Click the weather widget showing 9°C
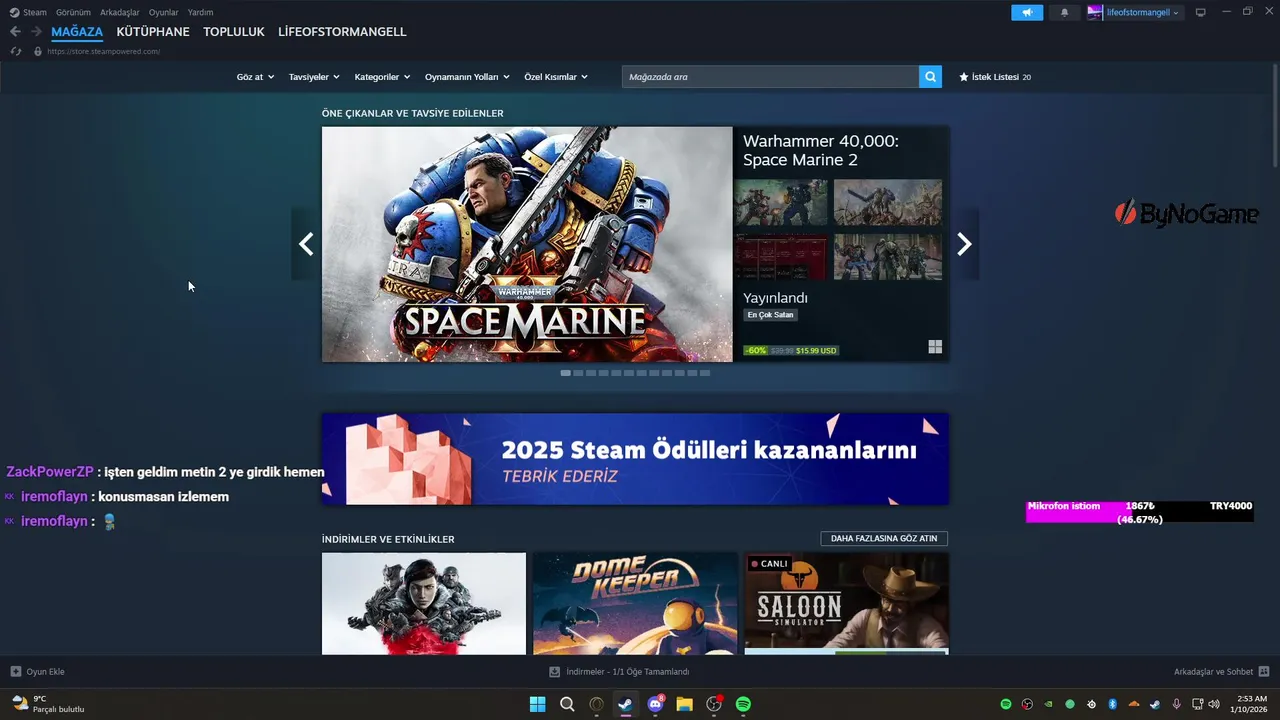Screen dimensions: 1280x720 [48, 704]
